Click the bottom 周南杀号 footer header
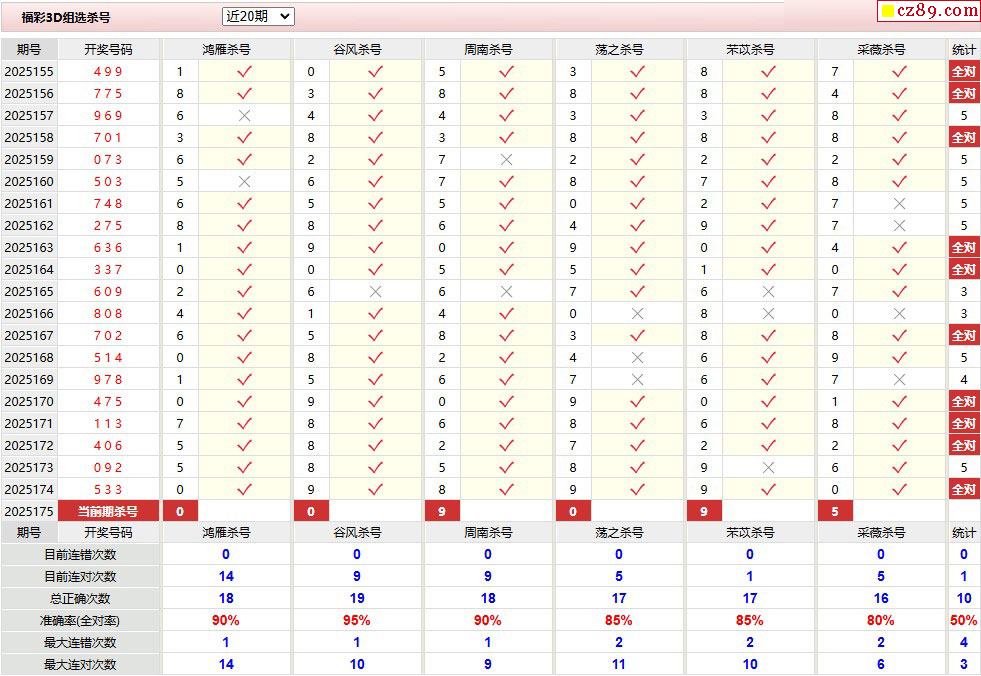The height and width of the screenshot is (676, 981). (488, 533)
